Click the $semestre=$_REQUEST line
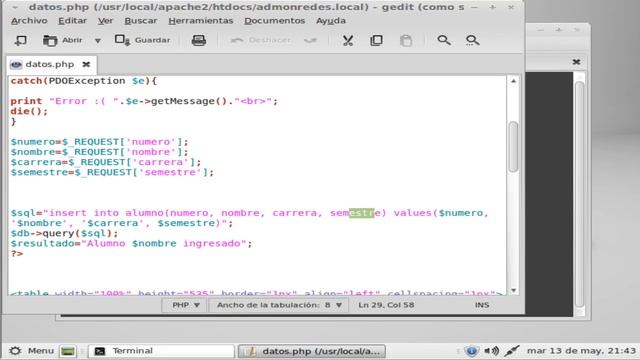The width and height of the screenshot is (640, 360). click(x=112, y=172)
